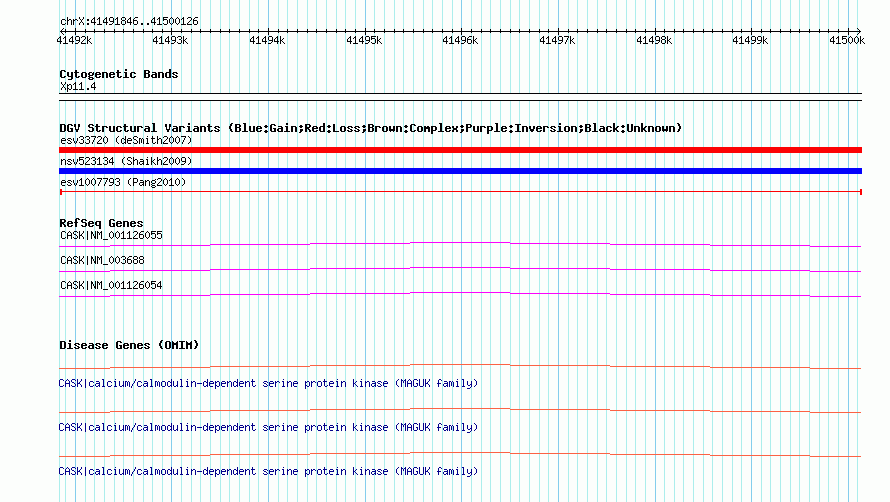Image resolution: width=890 pixels, height=502 pixels.
Task: Click the magenta line under CASK|NM_003688
Action: coord(460,269)
